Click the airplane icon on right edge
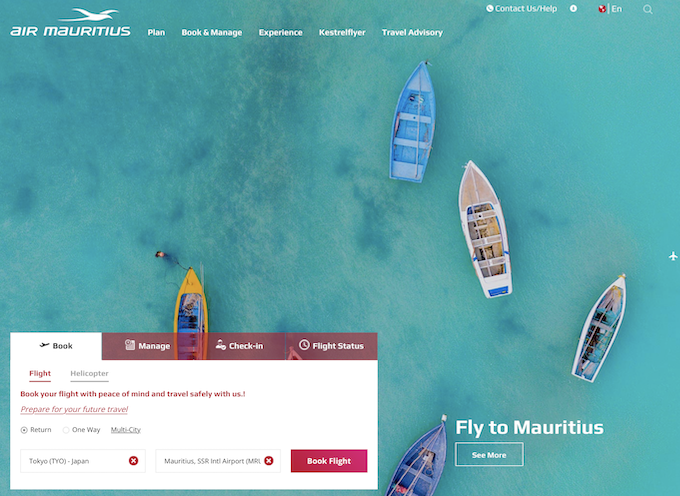Screen dimensions: 680x496 [x=673, y=256]
